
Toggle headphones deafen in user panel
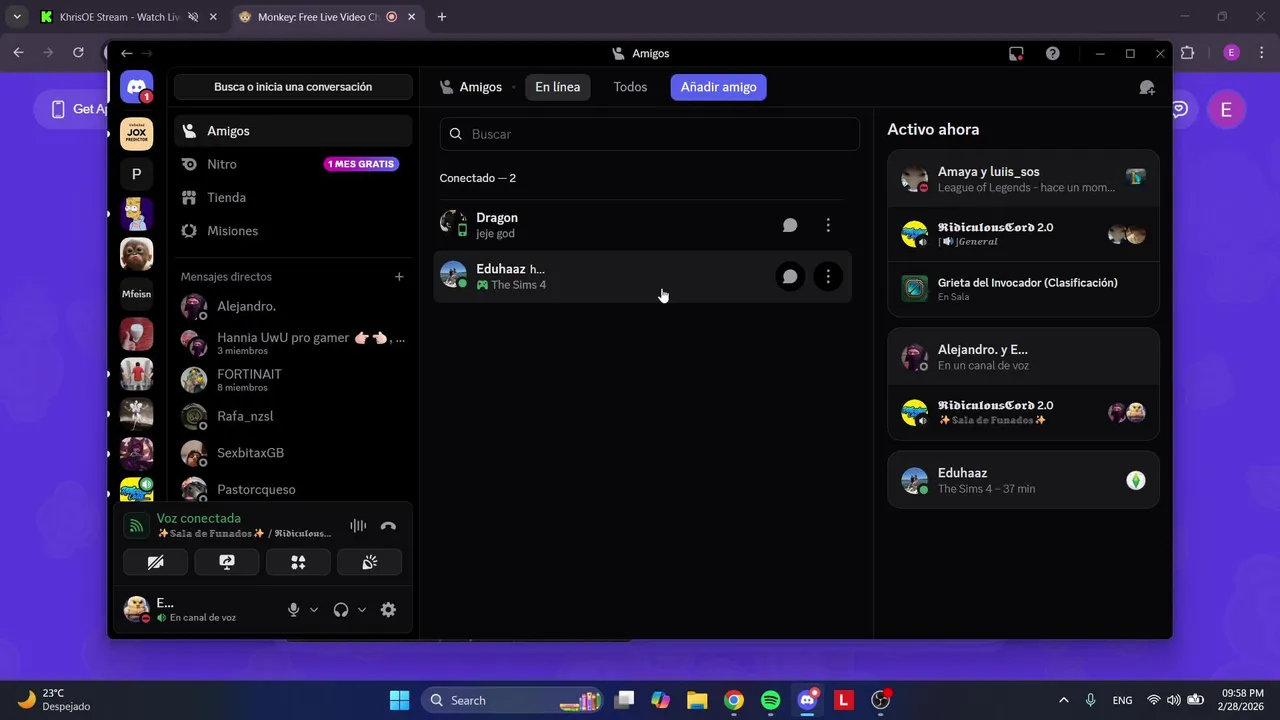pos(341,610)
